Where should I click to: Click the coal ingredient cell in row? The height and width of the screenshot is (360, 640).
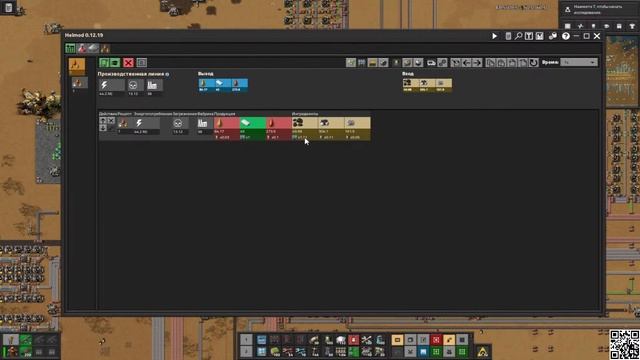tap(304, 129)
